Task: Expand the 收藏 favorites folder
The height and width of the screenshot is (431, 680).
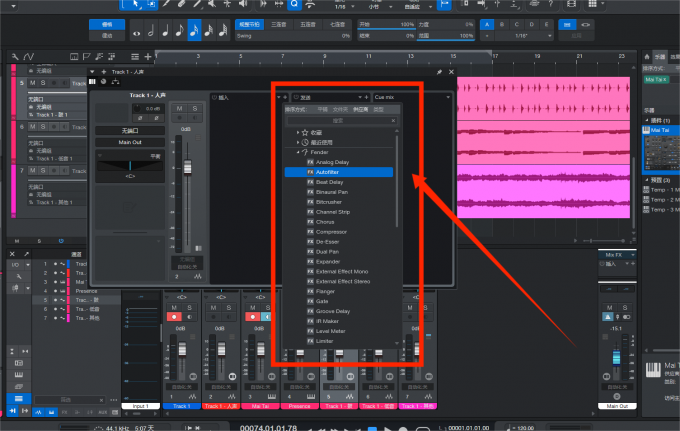Action: 298,132
